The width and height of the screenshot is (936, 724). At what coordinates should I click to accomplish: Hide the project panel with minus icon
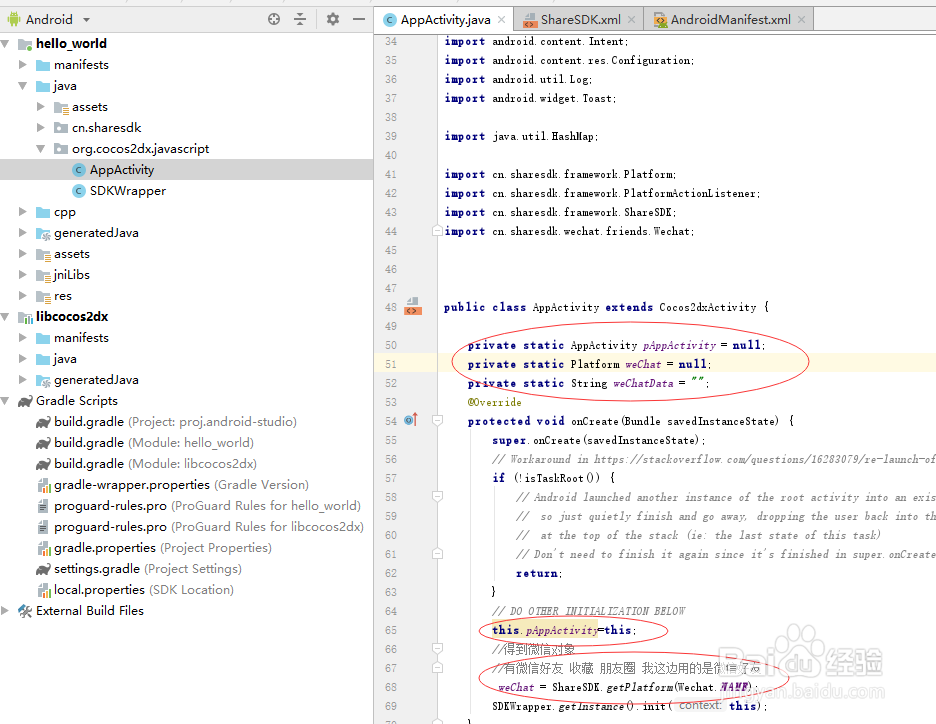point(359,19)
